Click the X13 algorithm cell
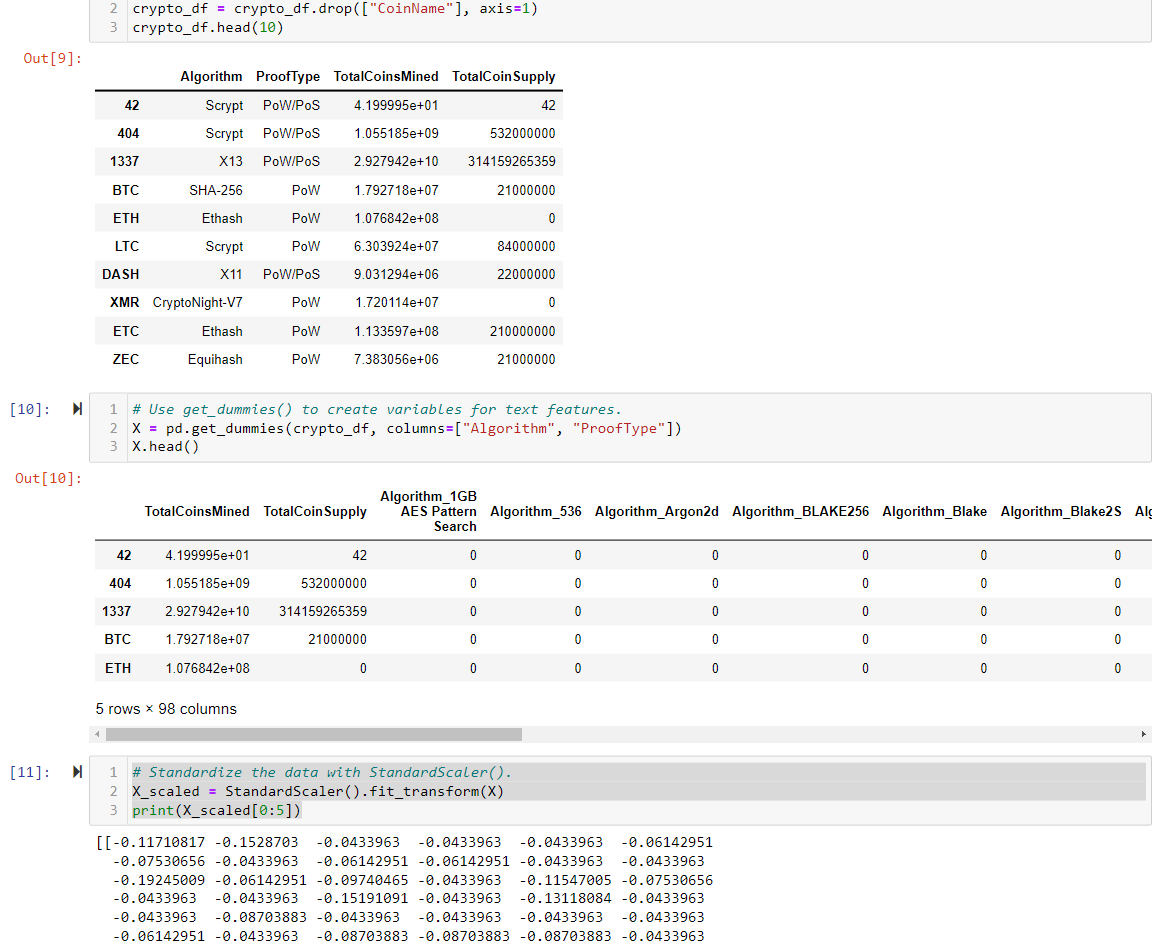The height and width of the screenshot is (947, 1173). tap(230, 162)
